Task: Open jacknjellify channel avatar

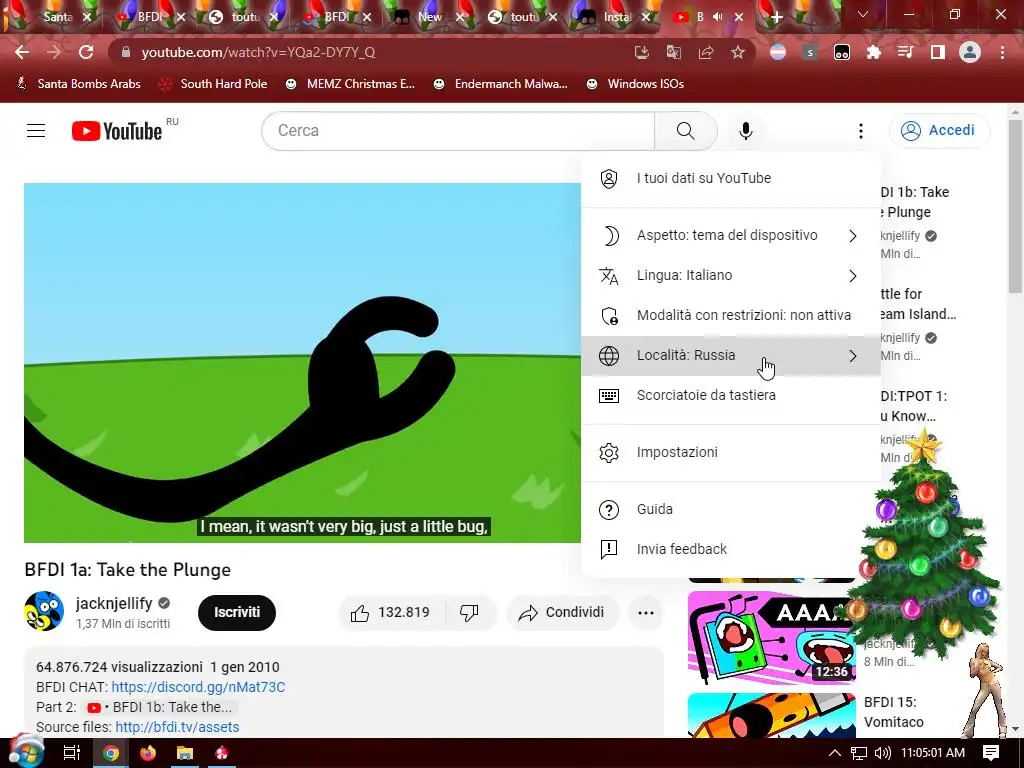Action: 44,611
